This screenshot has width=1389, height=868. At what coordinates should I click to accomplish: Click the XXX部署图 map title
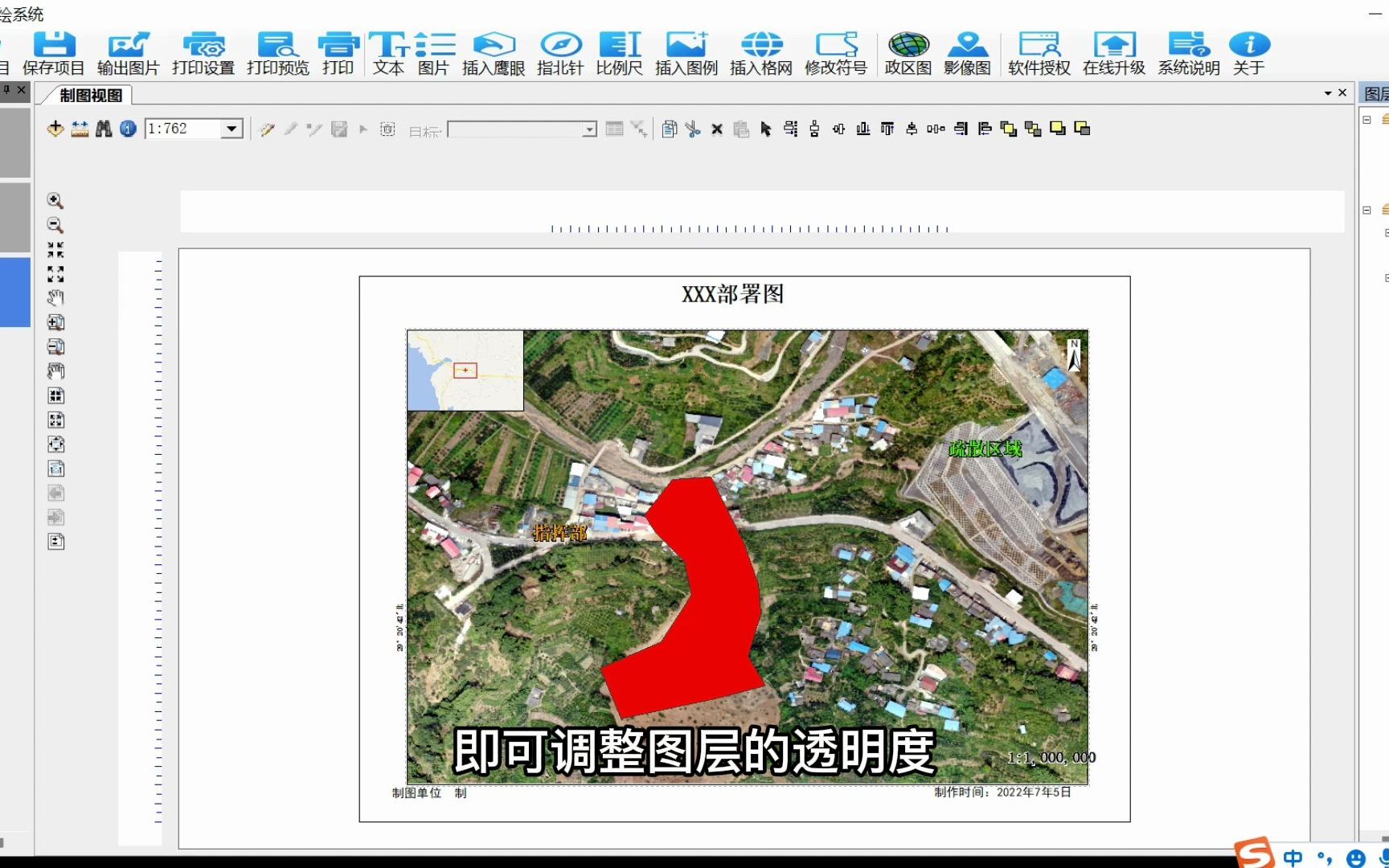pos(732,294)
